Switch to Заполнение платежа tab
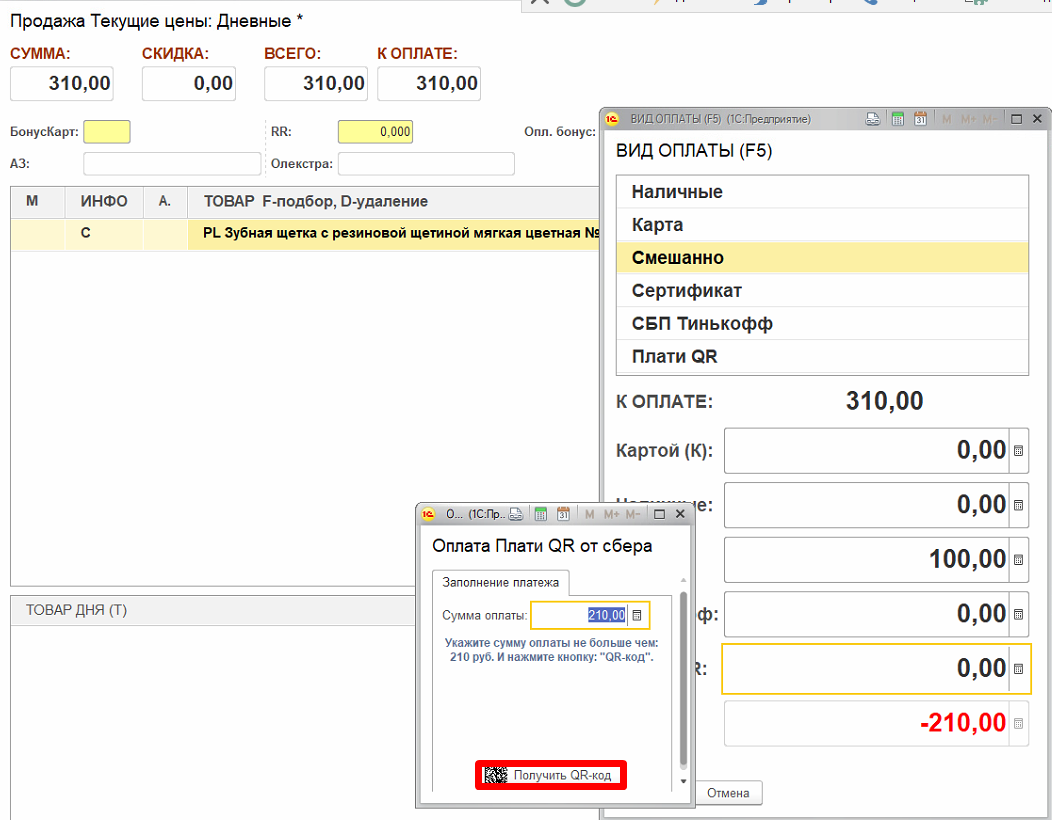The width and height of the screenshot is (1052, 820). pos(501,582)
